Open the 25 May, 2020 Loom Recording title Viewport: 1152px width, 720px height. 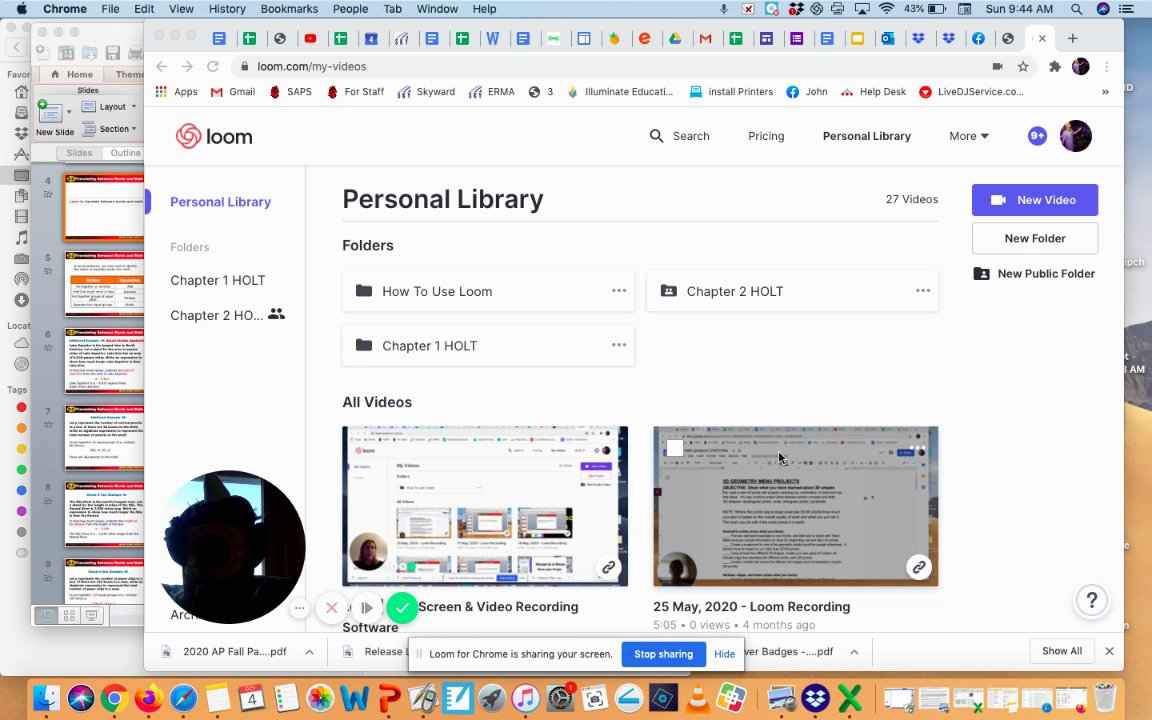click(x=752, y=607)
